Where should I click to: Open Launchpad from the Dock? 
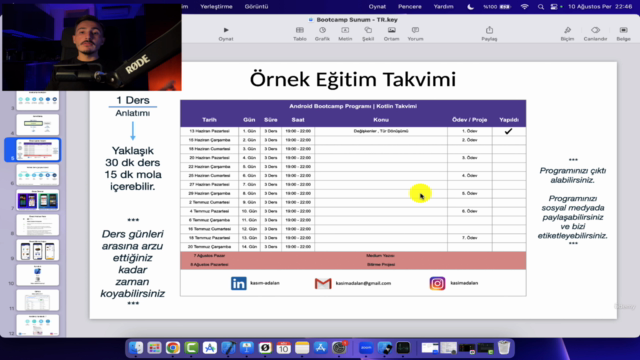point(154,348)
